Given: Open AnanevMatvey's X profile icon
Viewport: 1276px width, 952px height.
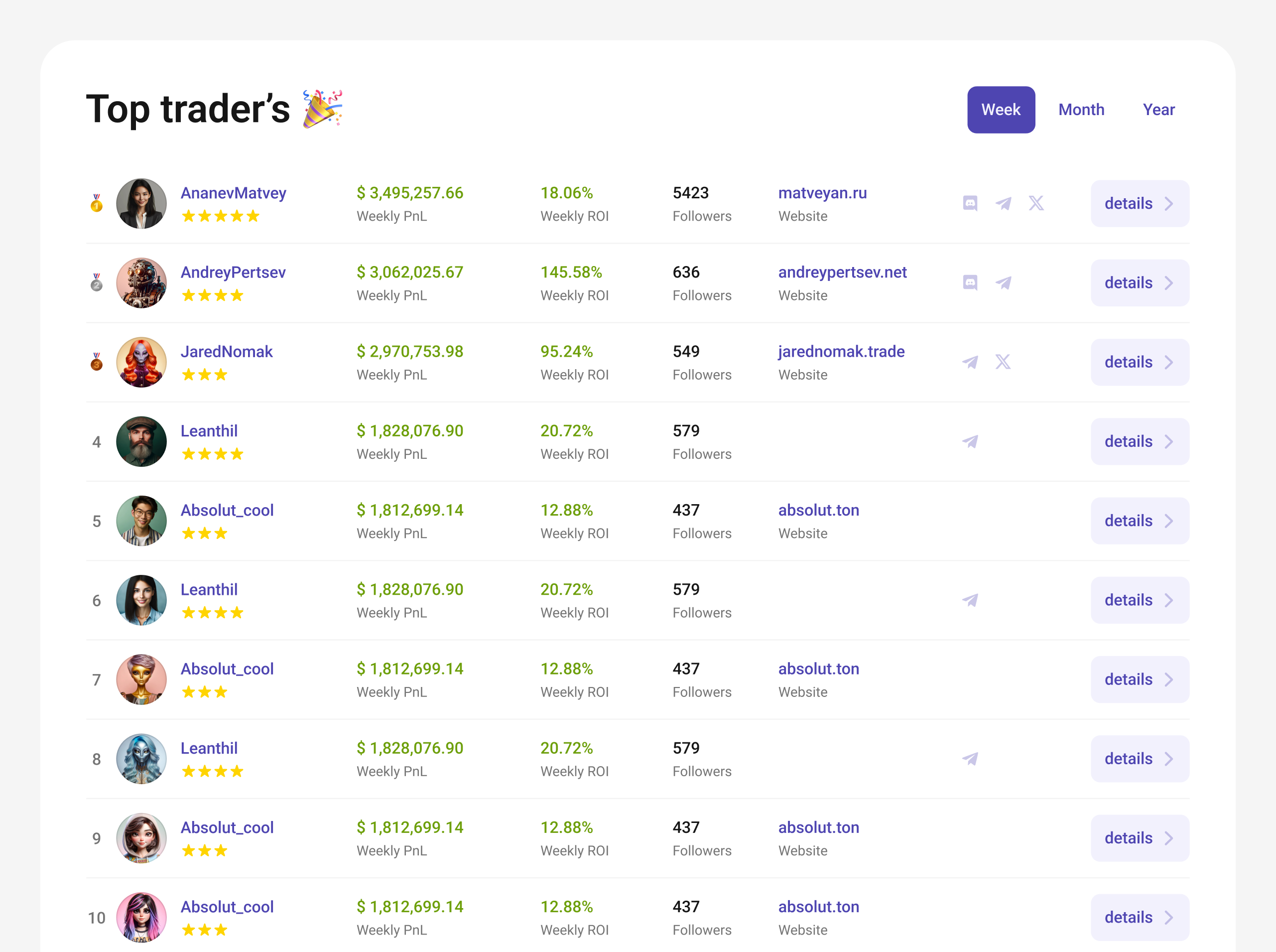Looking at the screenshot, I should [x=1037, y=203].
